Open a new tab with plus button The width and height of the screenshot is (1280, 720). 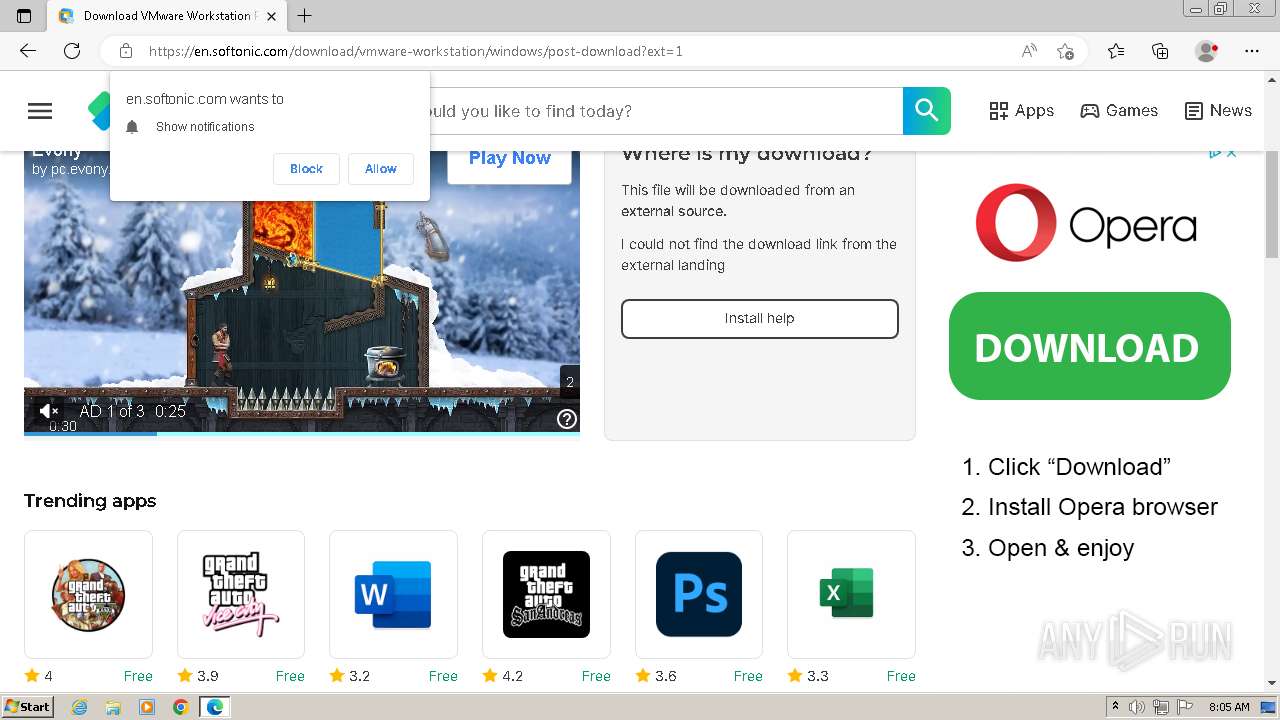point(305,15)
